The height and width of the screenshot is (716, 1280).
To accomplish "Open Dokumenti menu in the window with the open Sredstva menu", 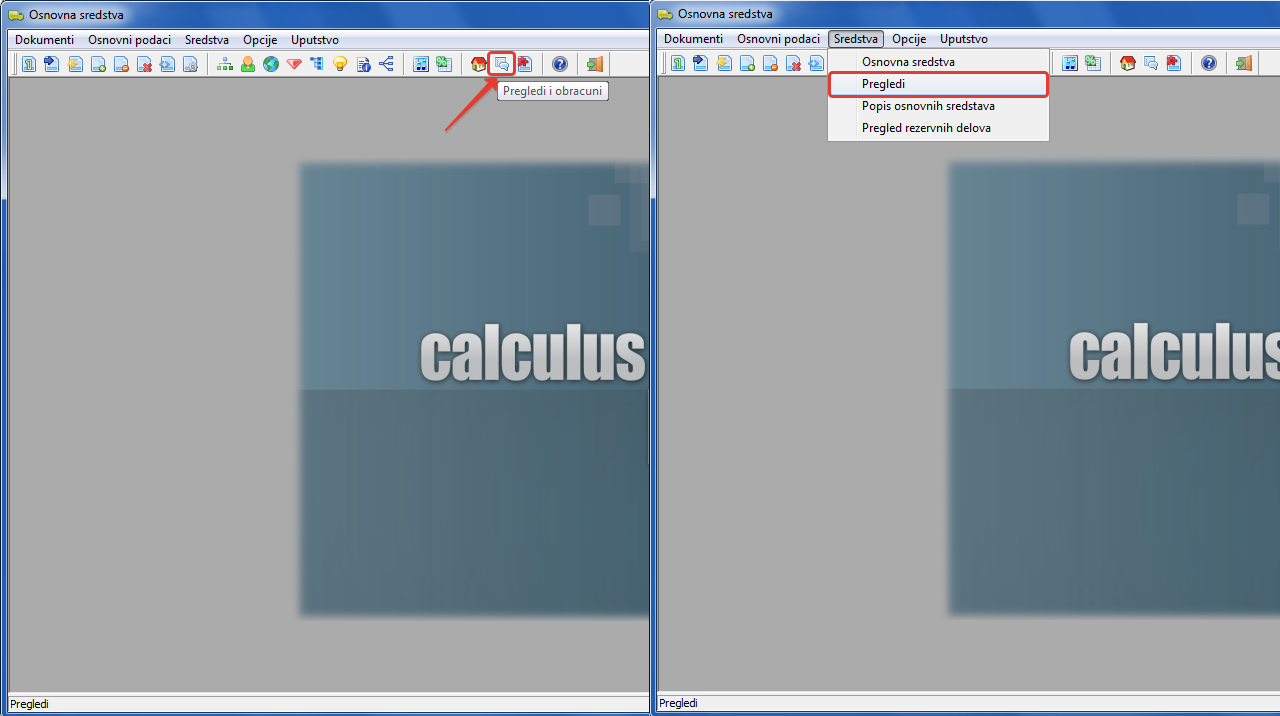I will click(x=693, y=39).
